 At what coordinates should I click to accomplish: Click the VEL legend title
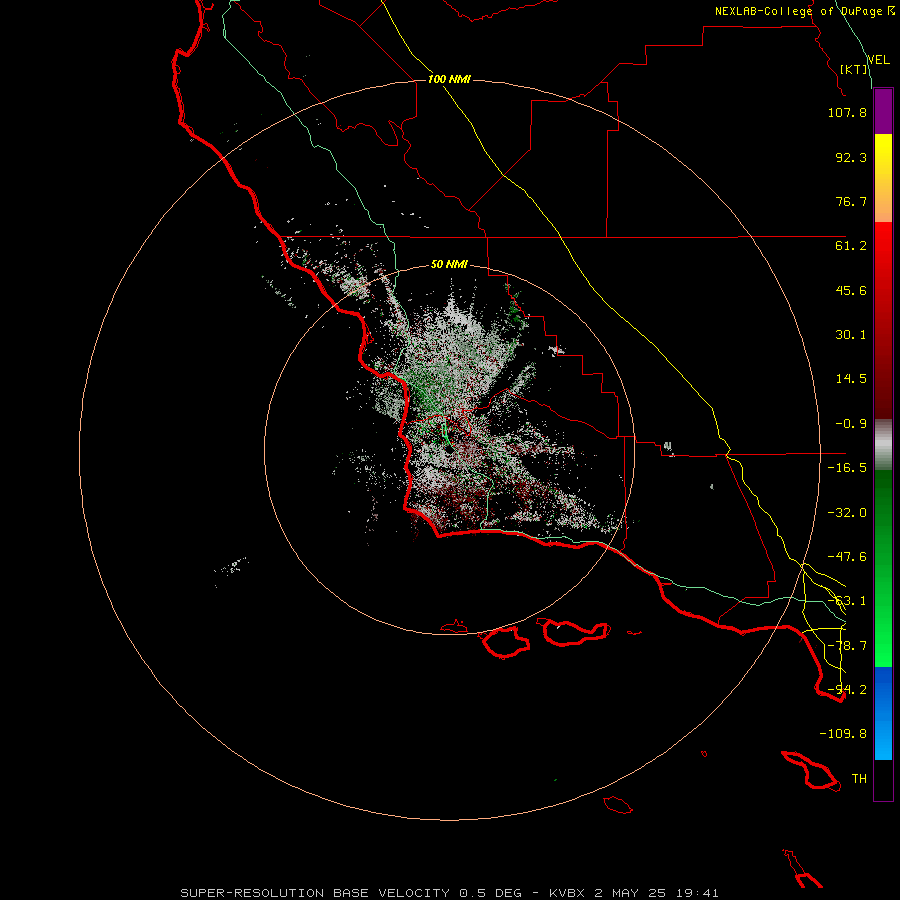[878, 60]
